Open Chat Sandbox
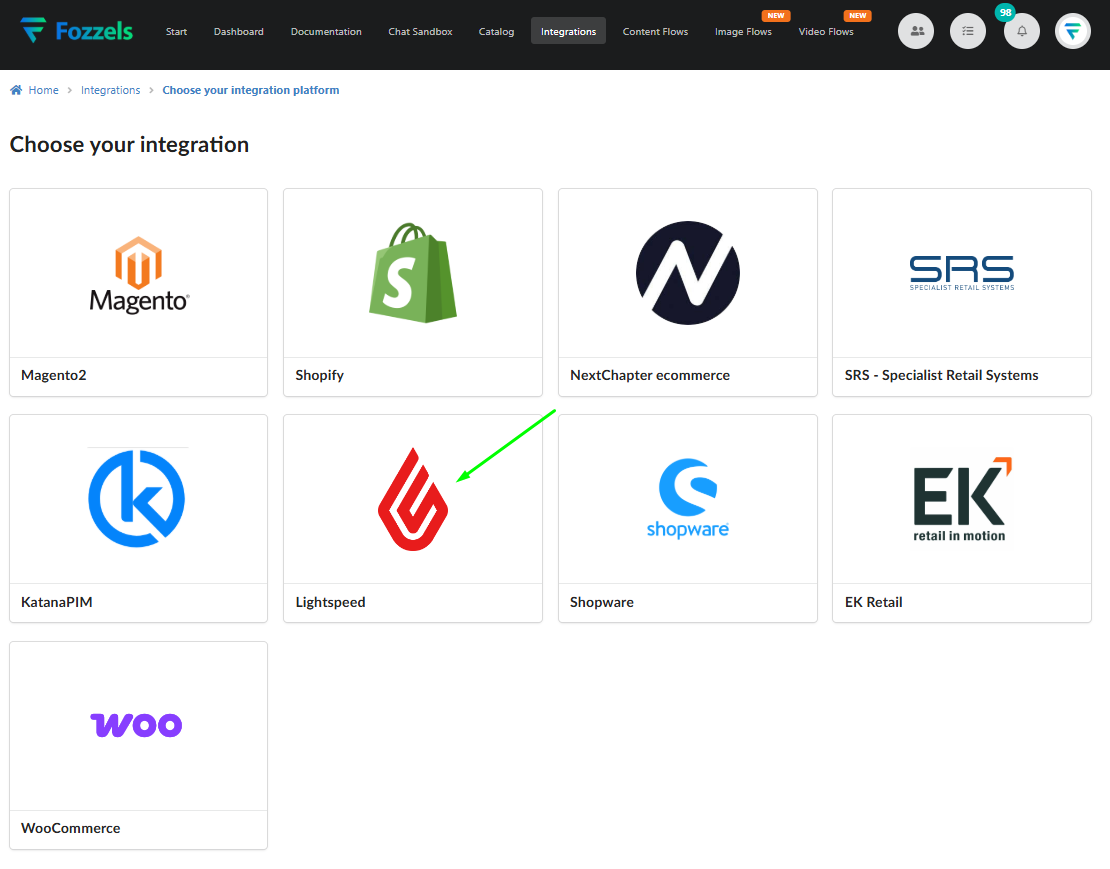 pyautogui.click(x=420, y=31)
